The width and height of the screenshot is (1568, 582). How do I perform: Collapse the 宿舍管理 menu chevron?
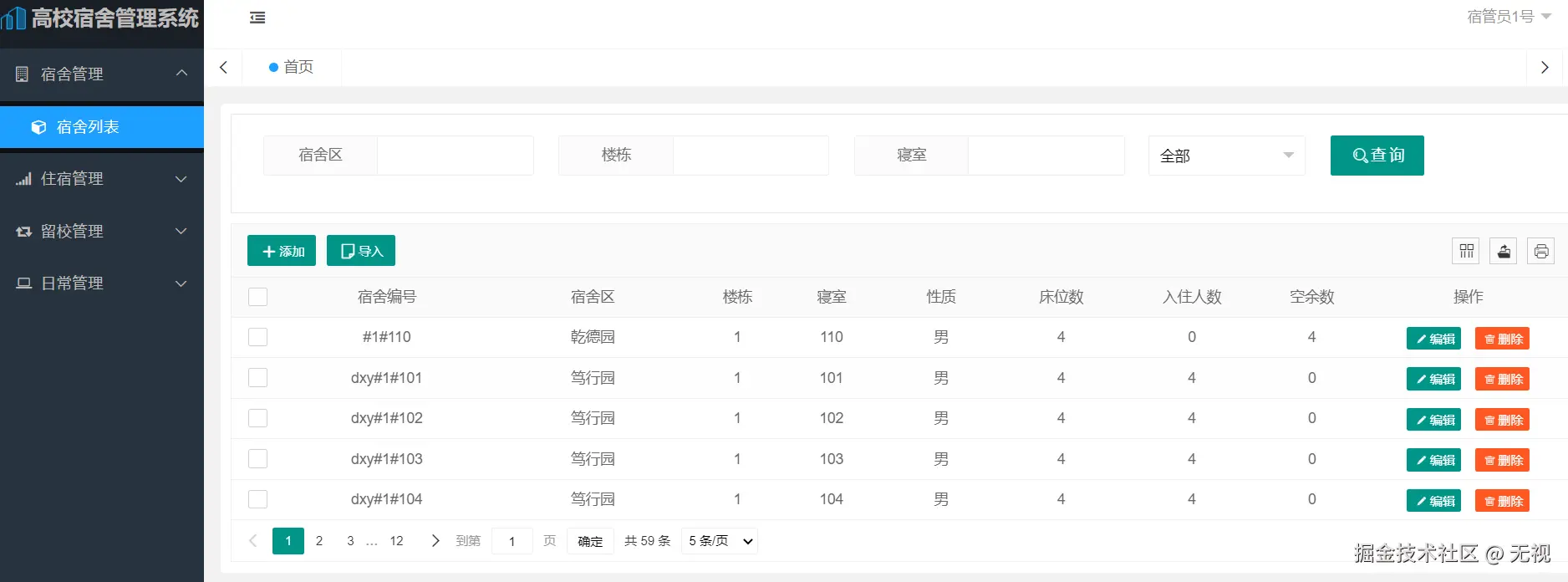tap(181, 74)
